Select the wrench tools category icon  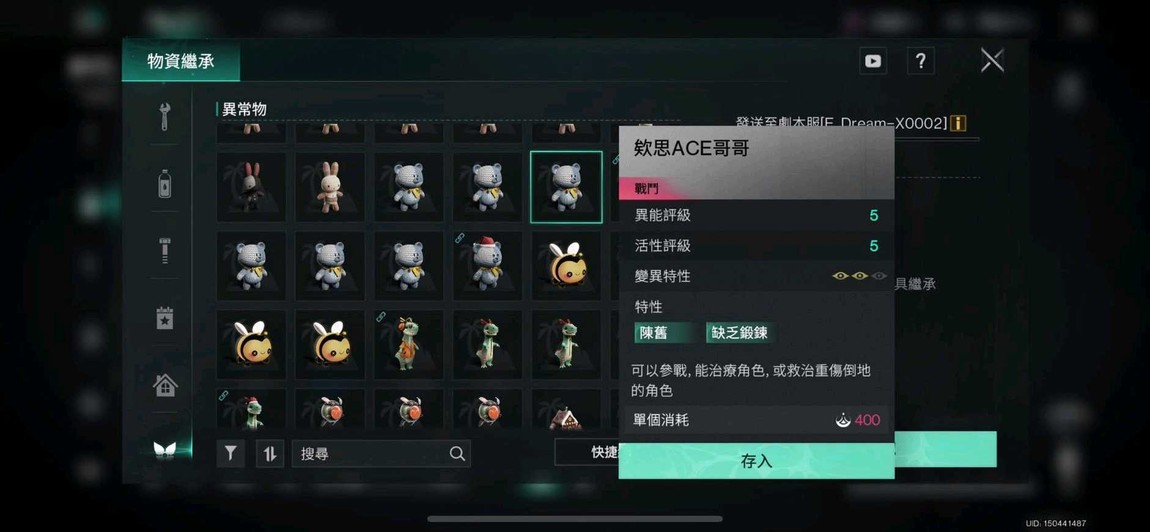click(x=165, y=117)
